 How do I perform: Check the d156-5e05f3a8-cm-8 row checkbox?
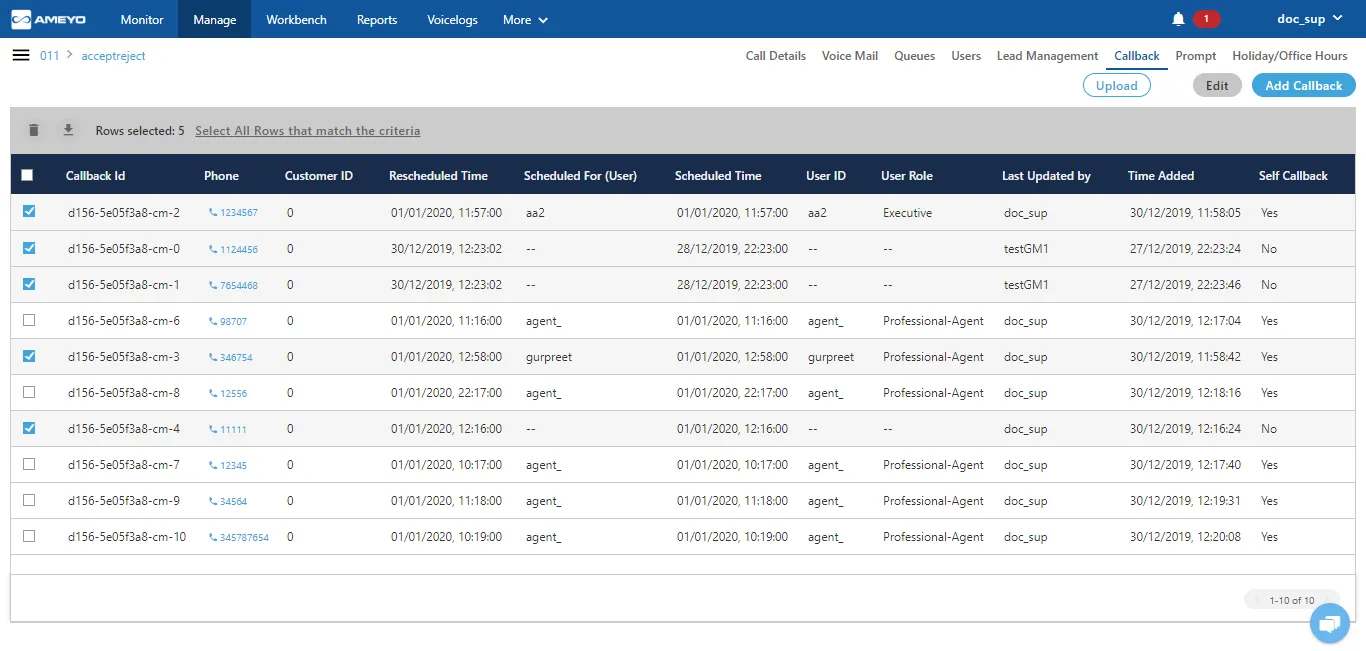[x=28, y=392]
